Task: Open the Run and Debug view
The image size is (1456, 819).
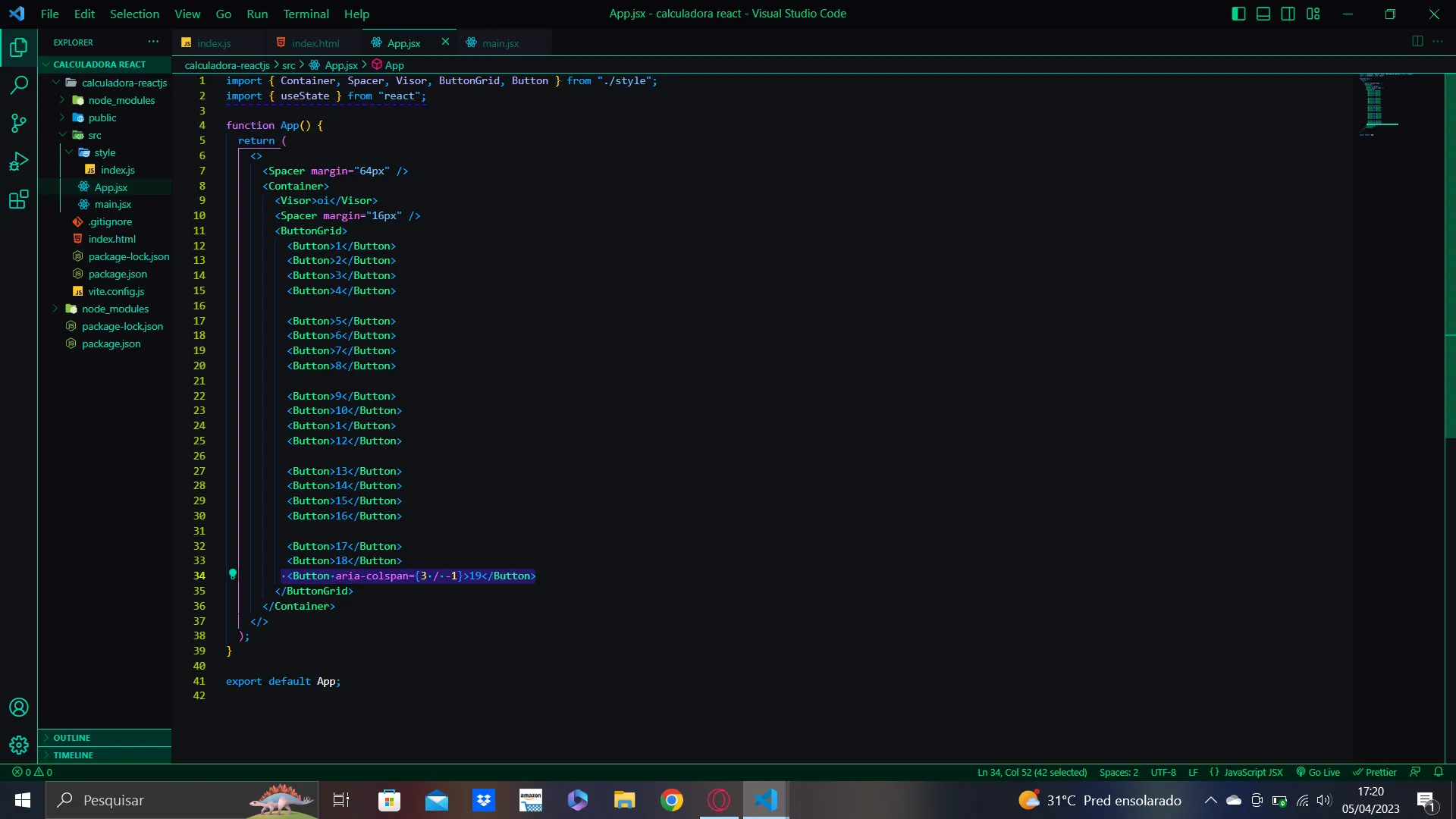Action: pos(19,161)
